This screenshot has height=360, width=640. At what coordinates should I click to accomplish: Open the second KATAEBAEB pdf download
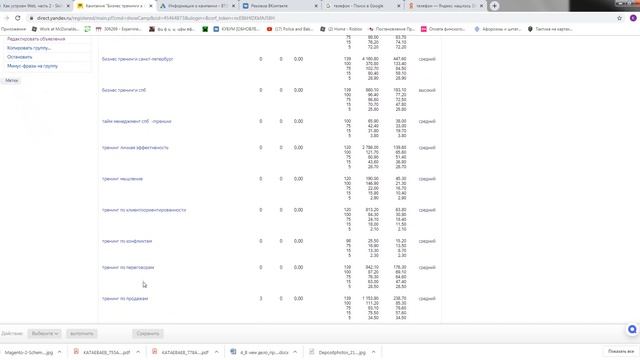click(181, 352)
